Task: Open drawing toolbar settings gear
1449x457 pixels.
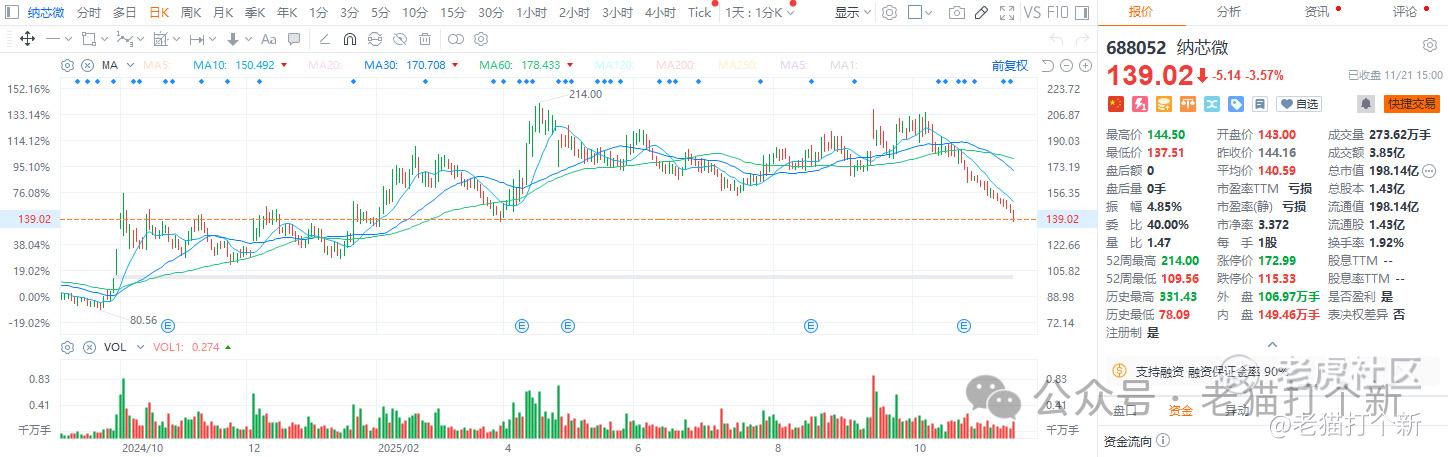Action: [481, 39]
